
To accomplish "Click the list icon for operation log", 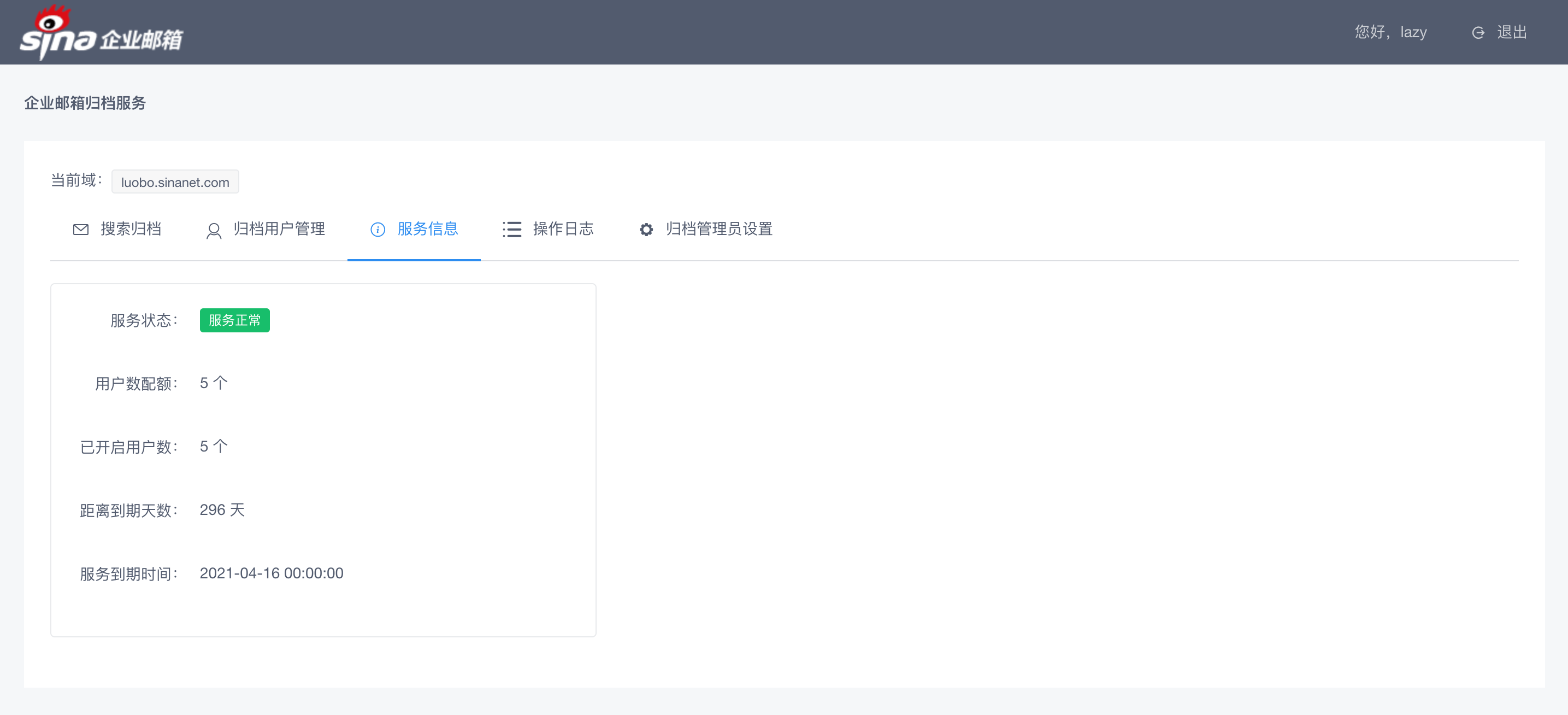I will [512, 230].
